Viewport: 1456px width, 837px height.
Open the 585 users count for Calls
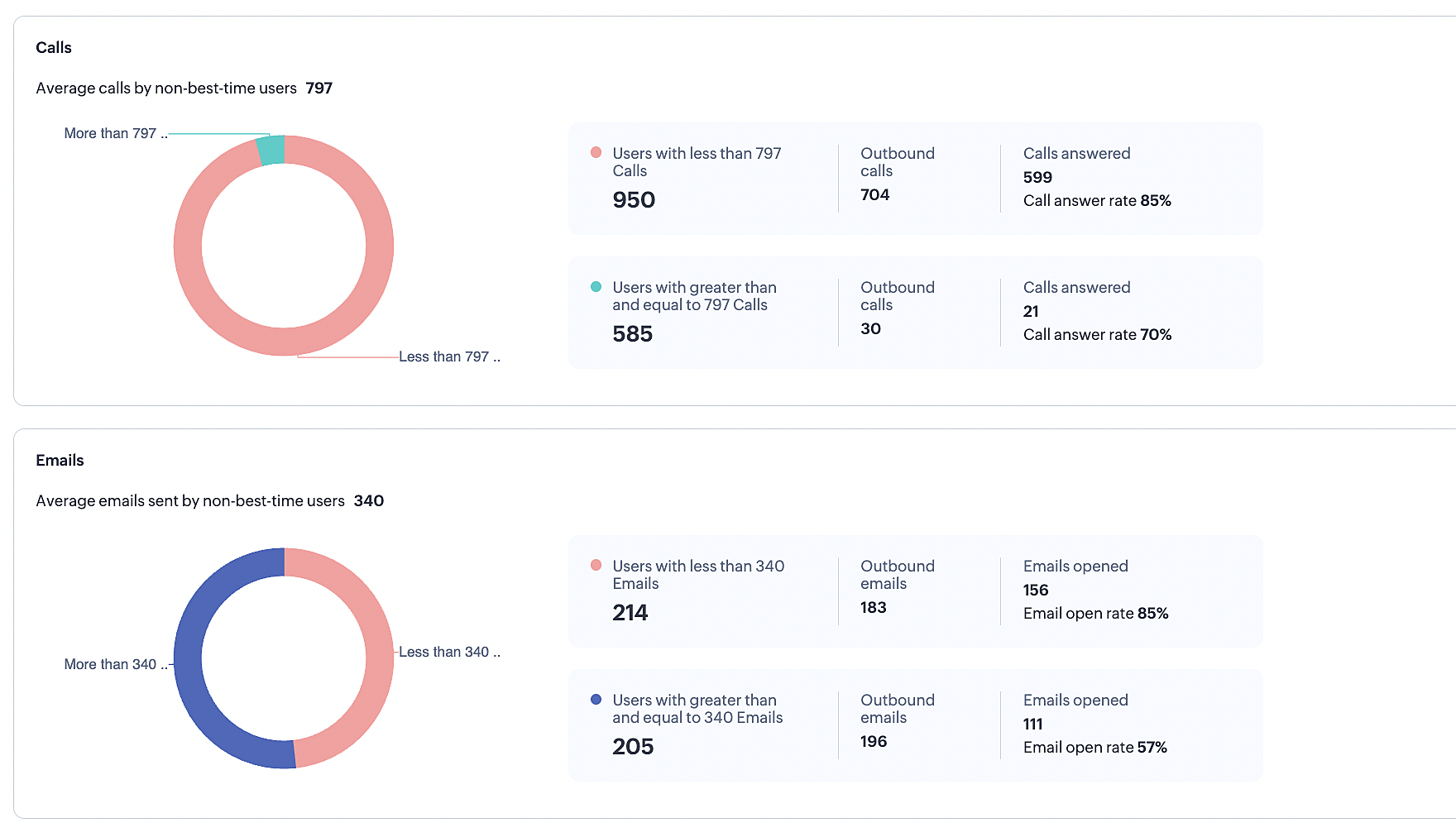[633, 334]
